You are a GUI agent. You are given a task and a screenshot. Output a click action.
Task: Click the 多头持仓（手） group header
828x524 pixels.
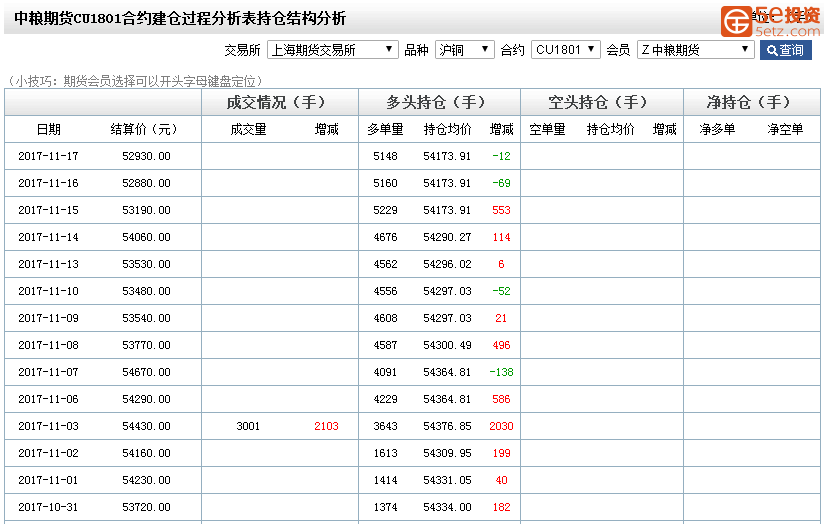click(x=436, y=102)
